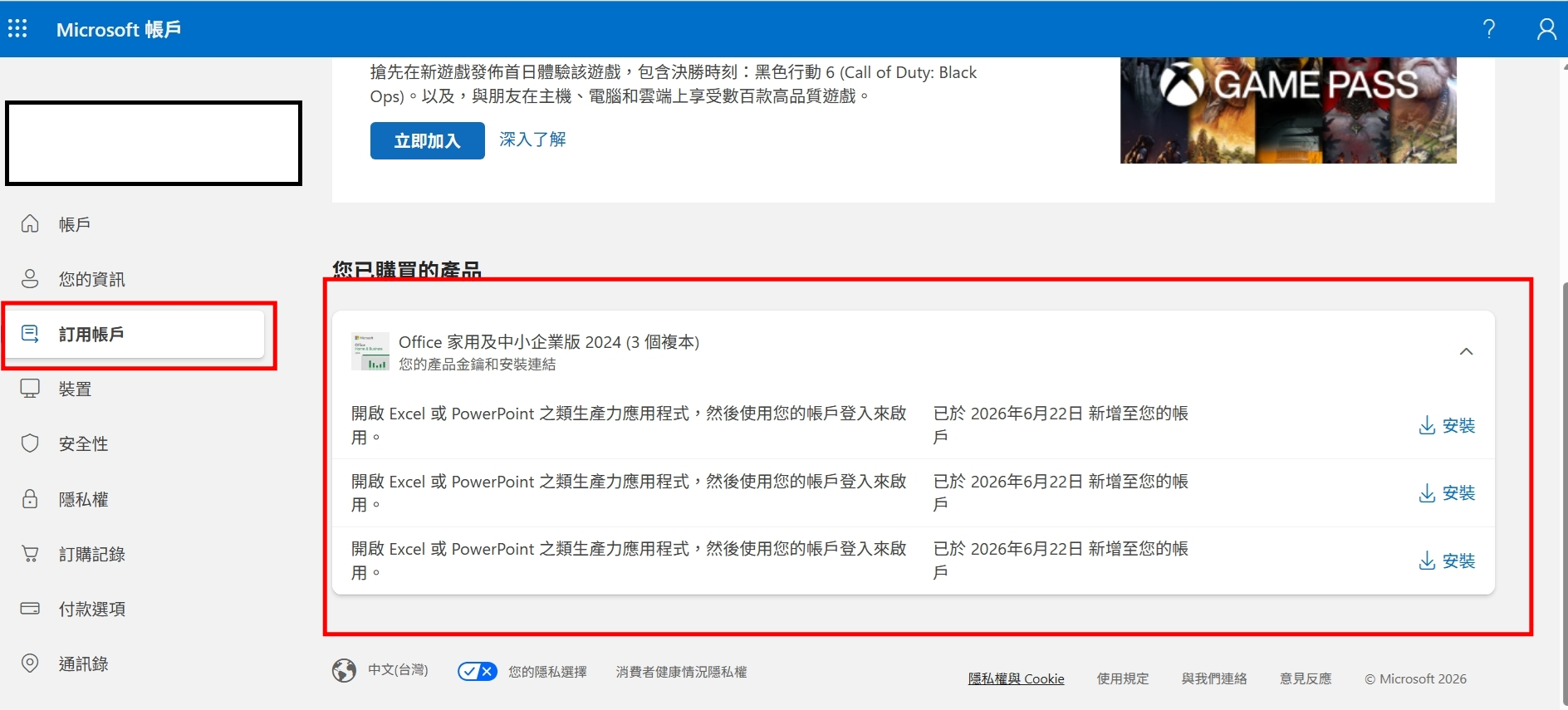The height and width of the screenshot is (710, 1568).
Task: Open 消費者健康情況隱私權 link
Action: click(x=681, y=671)
